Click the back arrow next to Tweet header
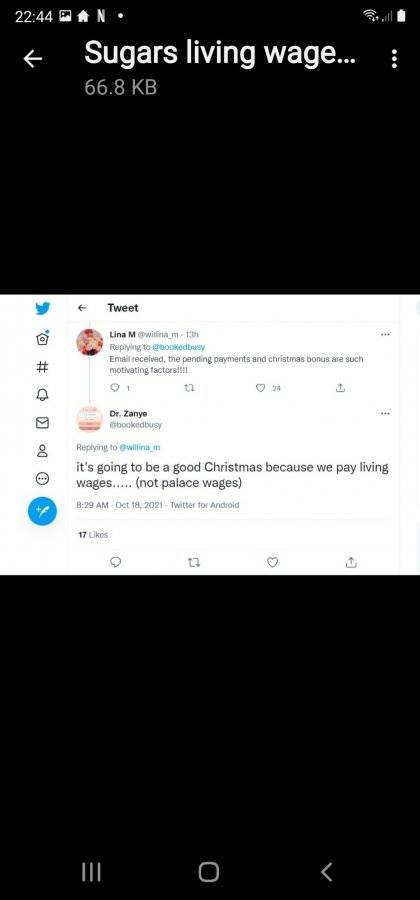420x900 pixels. click(x=82, y=308)
